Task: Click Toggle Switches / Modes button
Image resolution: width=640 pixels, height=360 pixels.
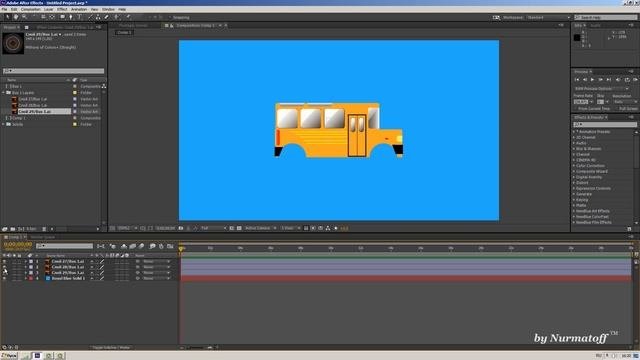Action: [111, 348]
